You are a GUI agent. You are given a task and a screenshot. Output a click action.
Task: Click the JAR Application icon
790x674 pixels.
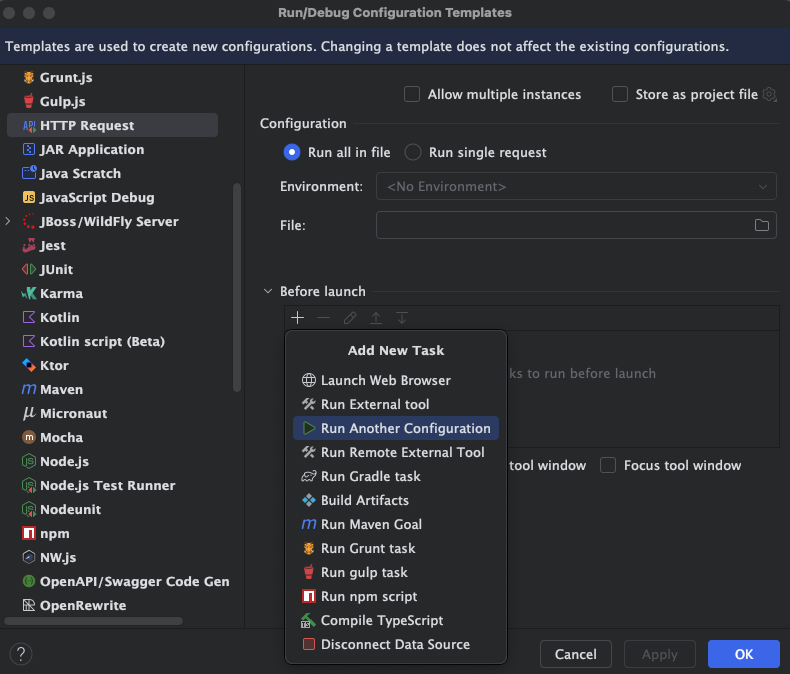pos(29,150)
